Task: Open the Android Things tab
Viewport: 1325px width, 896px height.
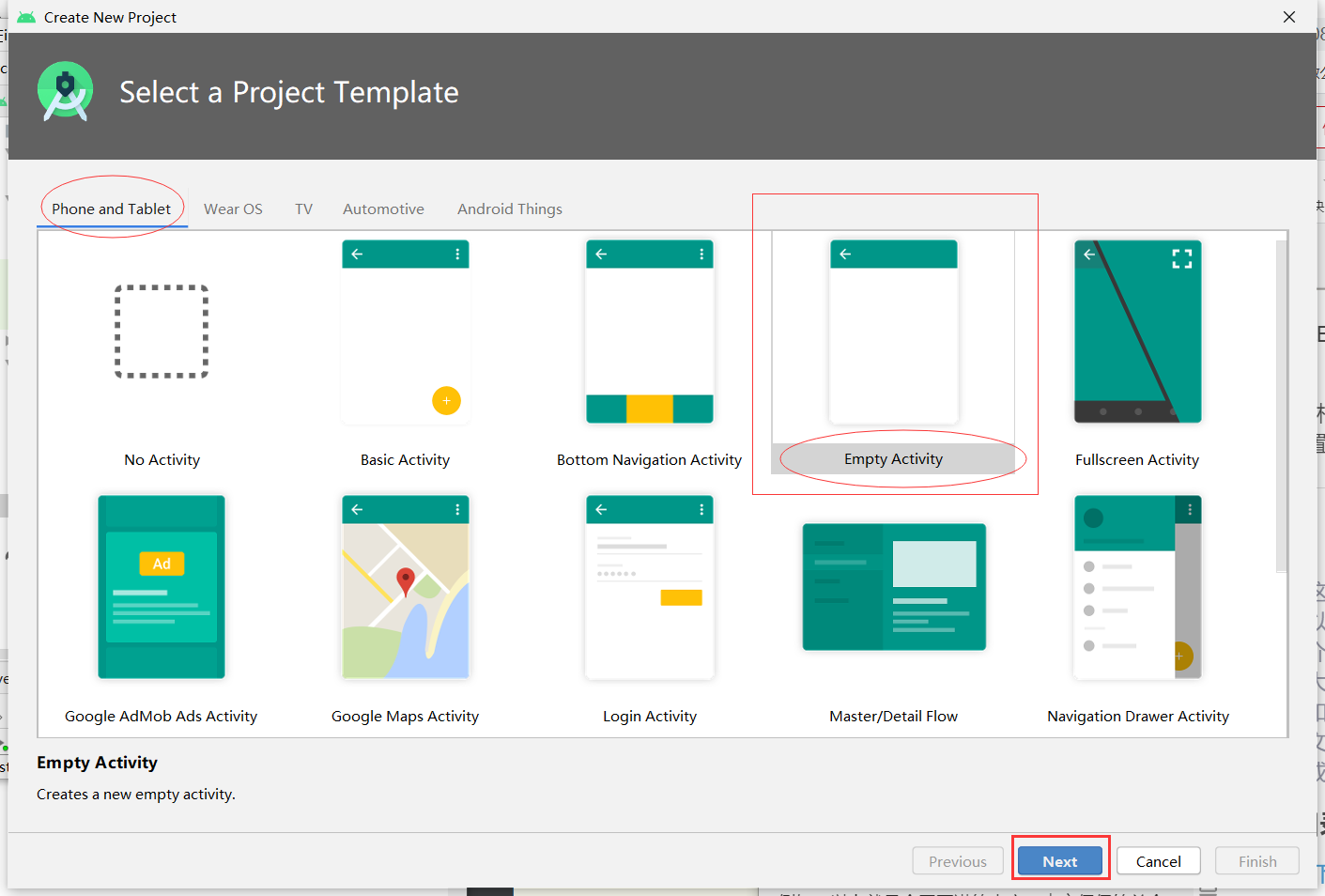Action: [510, 209]
